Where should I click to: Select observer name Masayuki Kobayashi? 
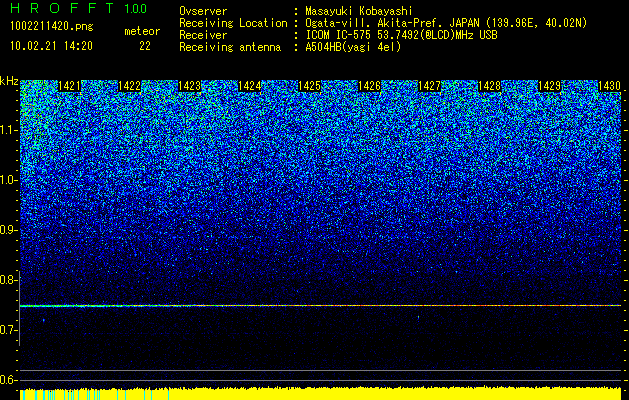pos(359,11)
